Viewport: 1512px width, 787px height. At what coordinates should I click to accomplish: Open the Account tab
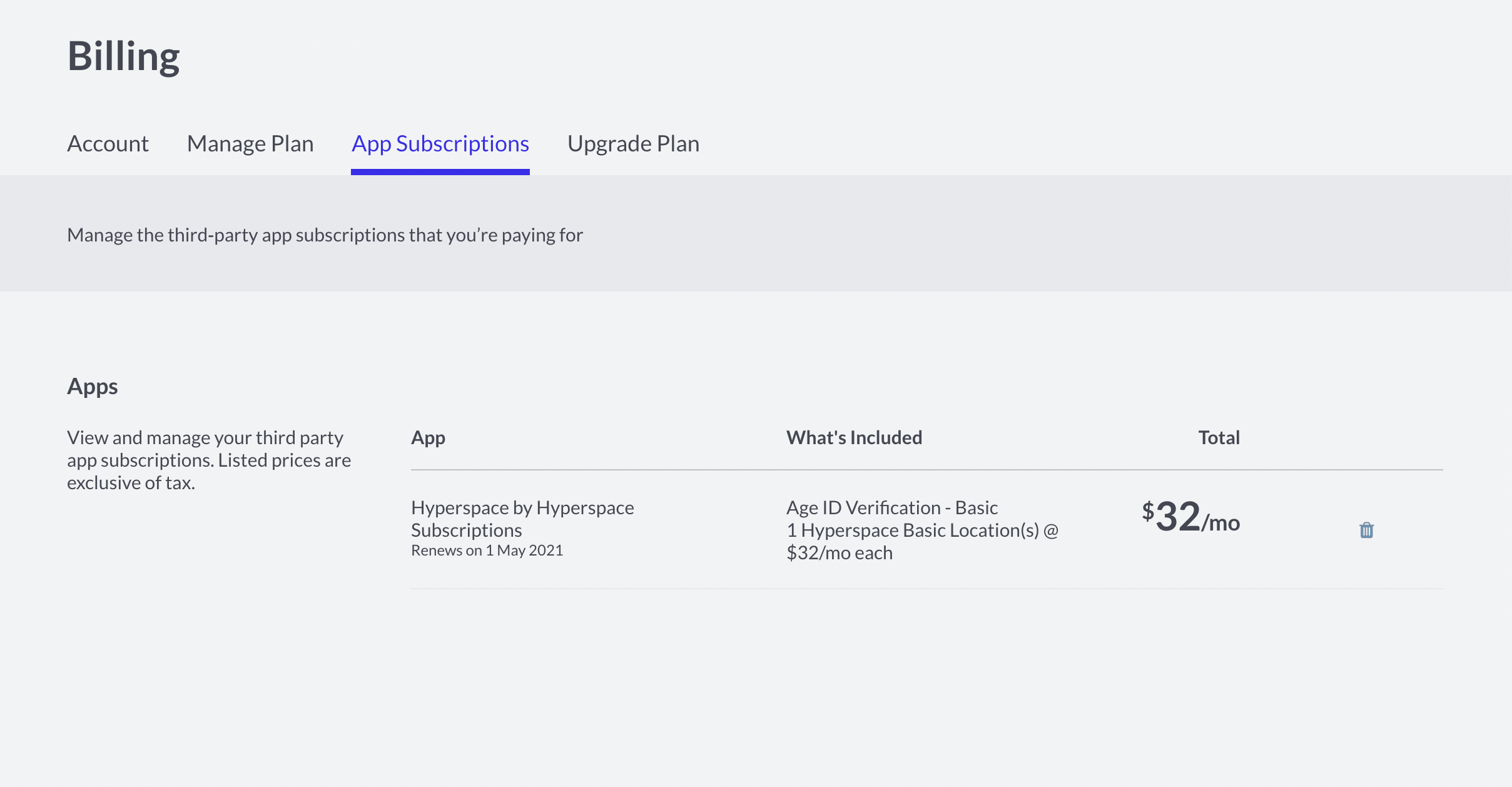[x=108, y=144]
